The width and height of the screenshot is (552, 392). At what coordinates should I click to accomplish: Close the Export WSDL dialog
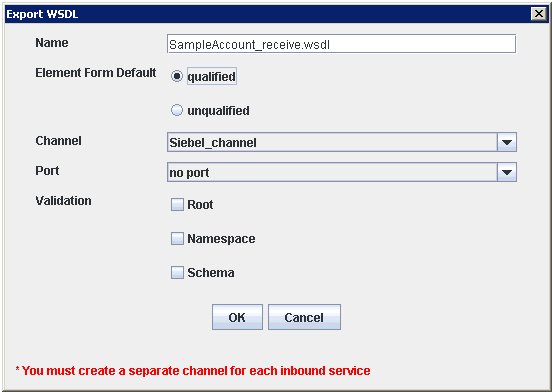click(539, 14)
